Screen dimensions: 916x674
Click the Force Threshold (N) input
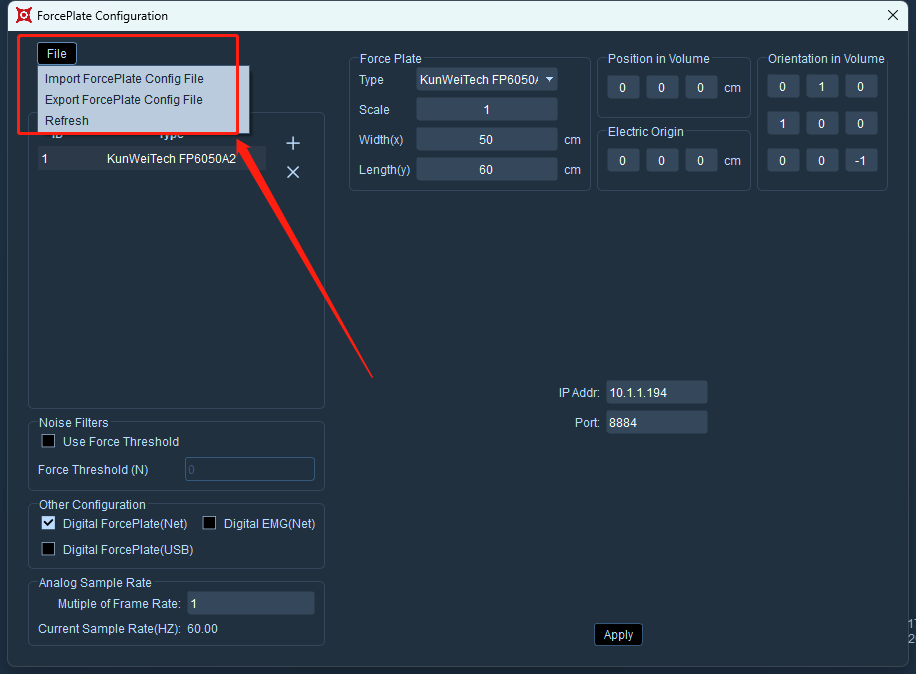[250, 469]
